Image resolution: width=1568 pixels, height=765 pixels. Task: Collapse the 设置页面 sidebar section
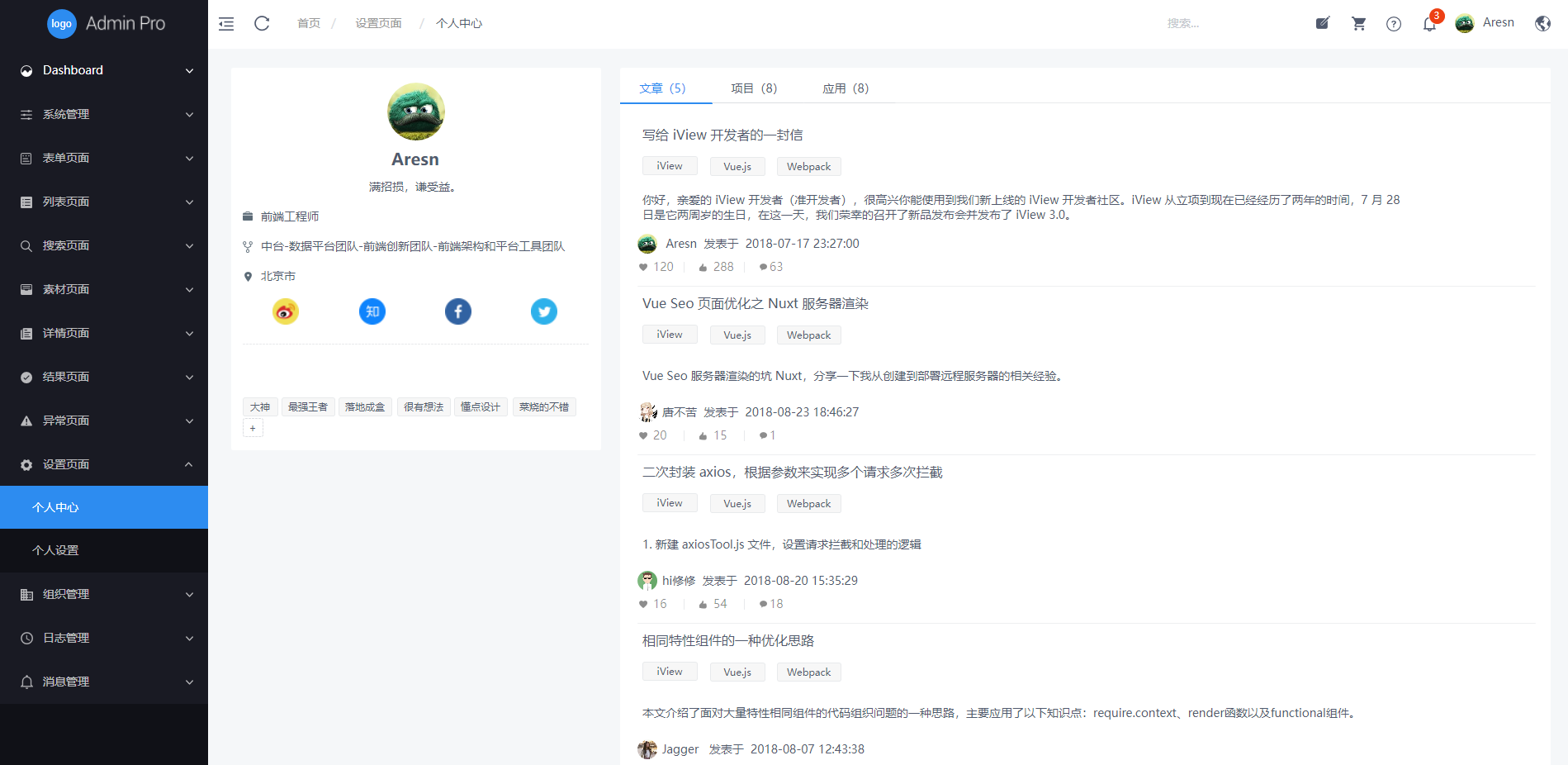(x=104, y=463)
